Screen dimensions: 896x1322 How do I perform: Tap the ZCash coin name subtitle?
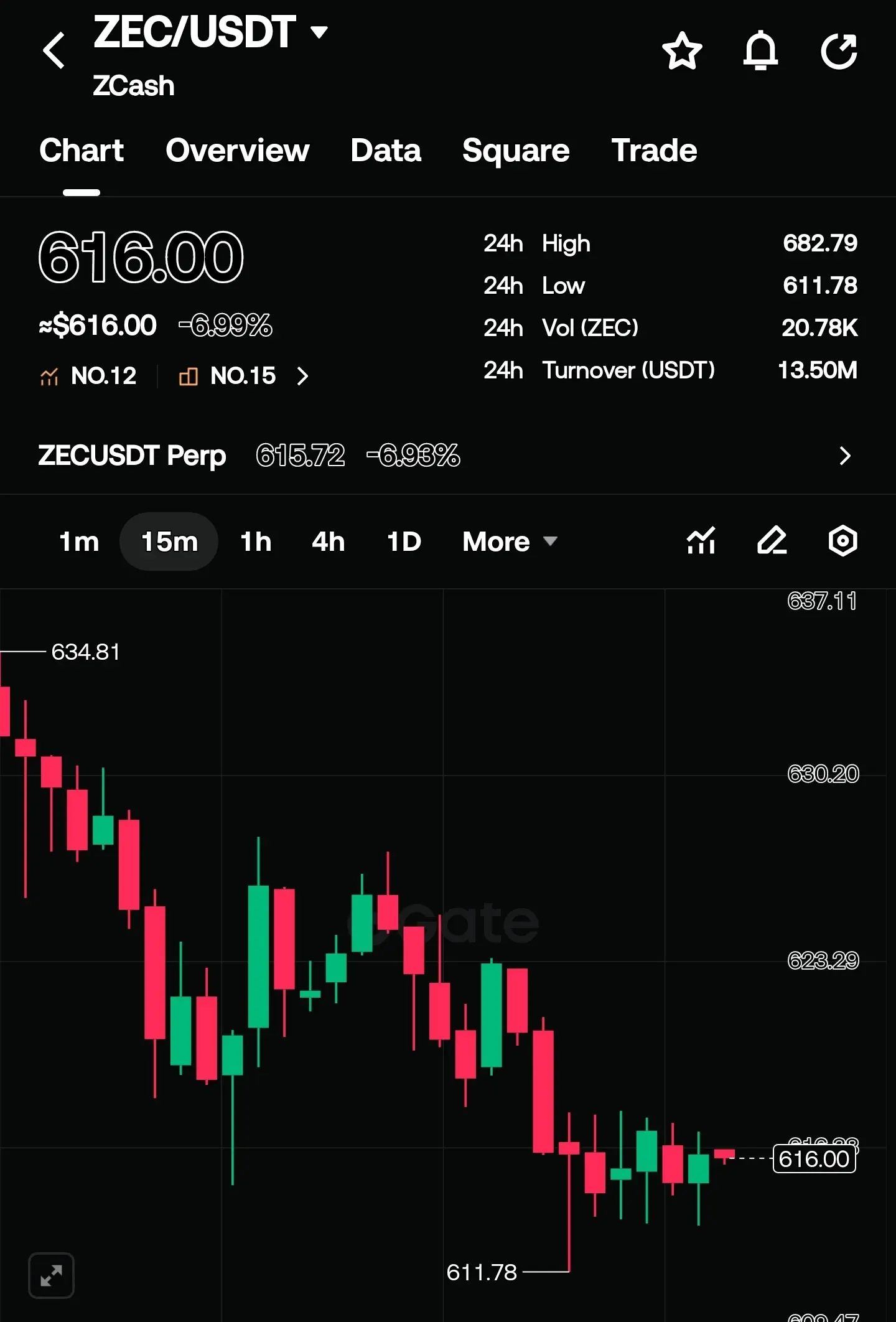click(133, 86)
